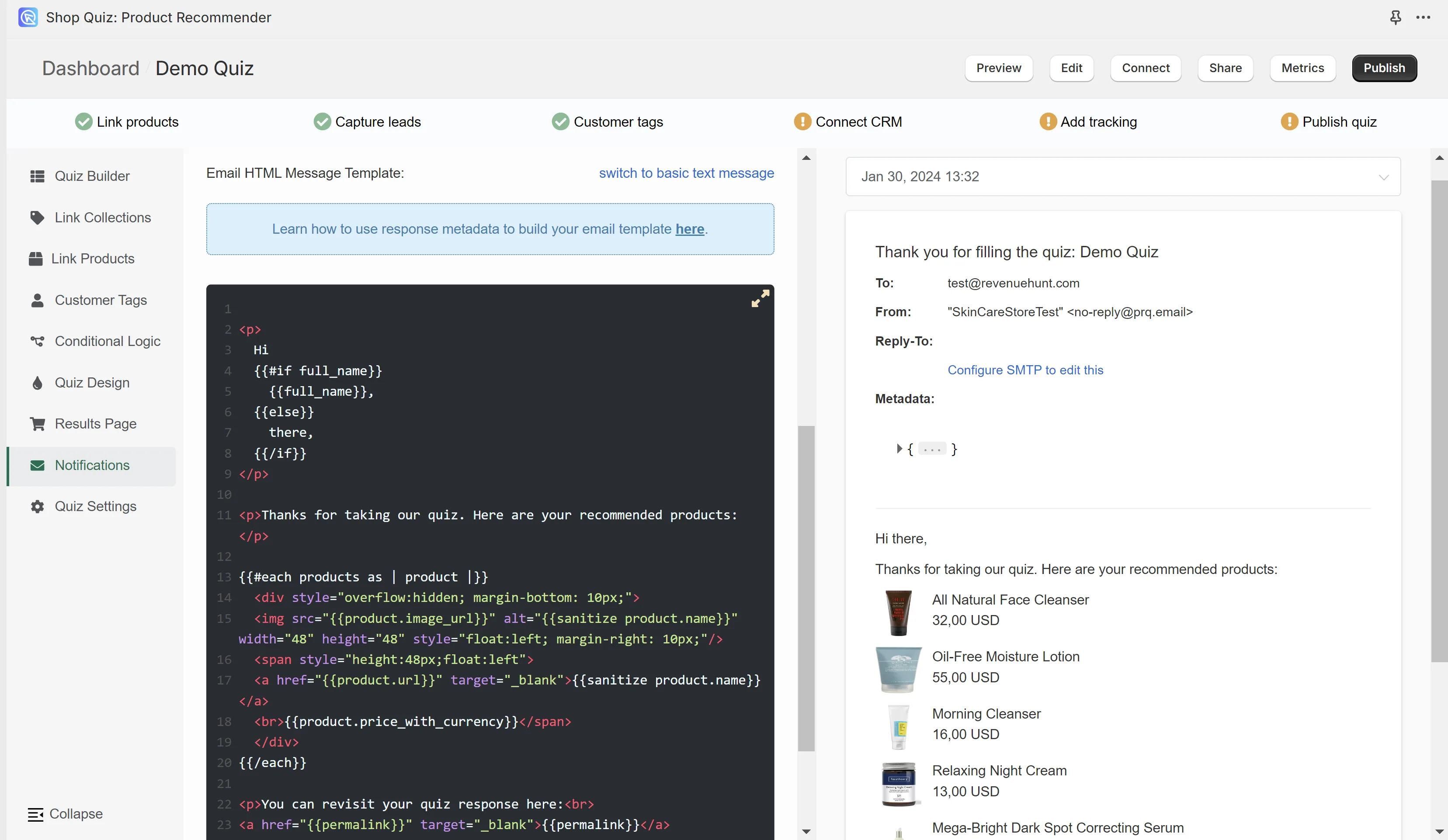
Task: Click green check icon for Customer tags
Action: 560,122
